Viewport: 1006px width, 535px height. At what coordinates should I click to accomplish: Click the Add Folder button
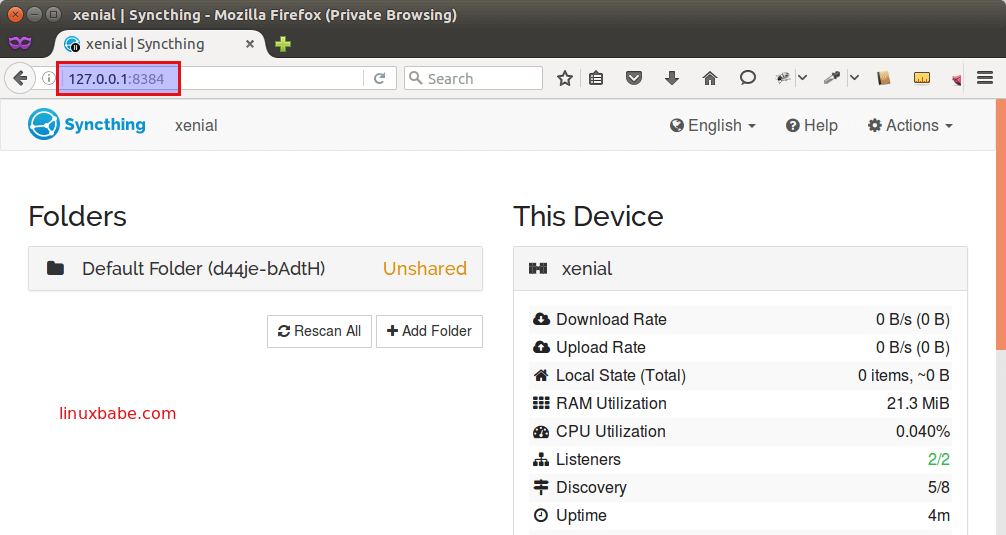[x=429, y=331]
